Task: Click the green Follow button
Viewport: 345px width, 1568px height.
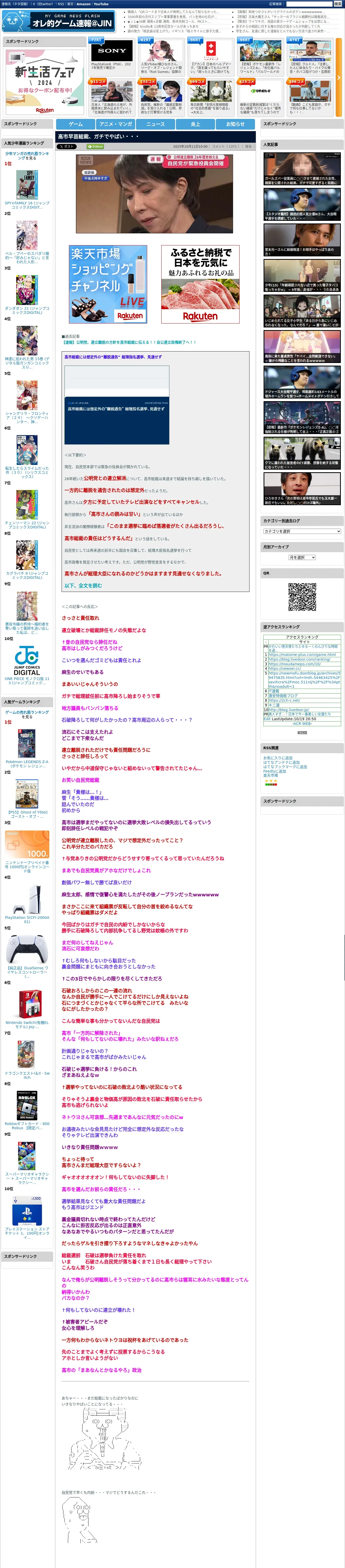Action: (95, 147)
